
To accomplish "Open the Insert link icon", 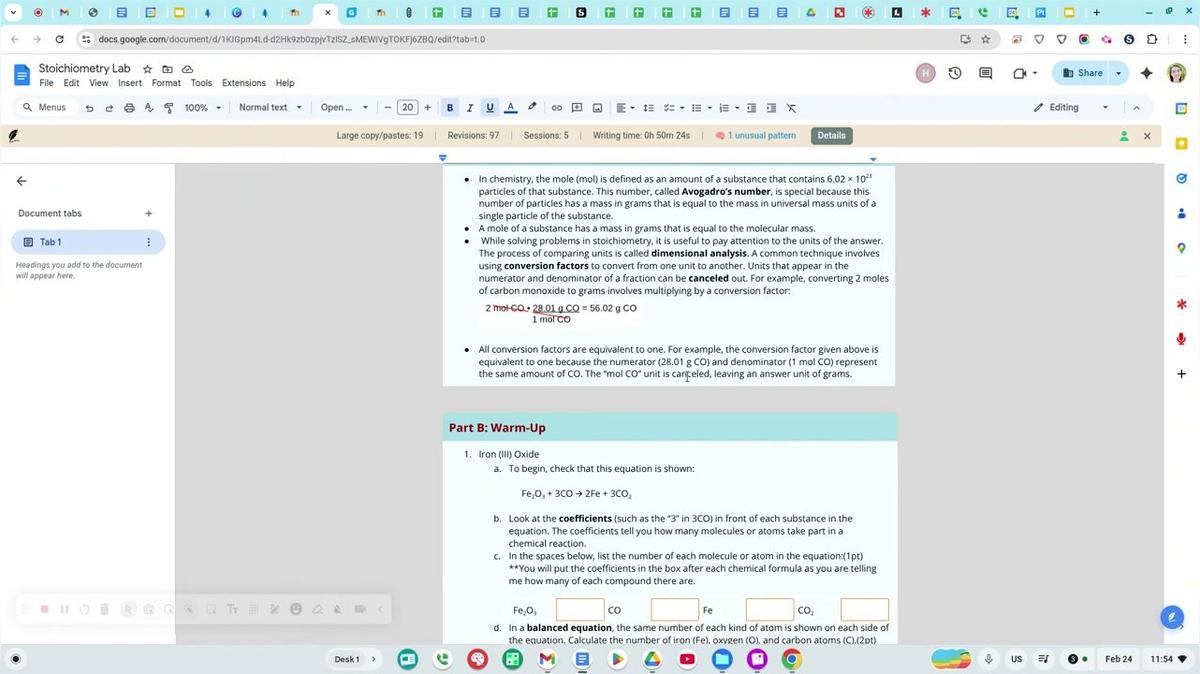I will click(557, 107).
